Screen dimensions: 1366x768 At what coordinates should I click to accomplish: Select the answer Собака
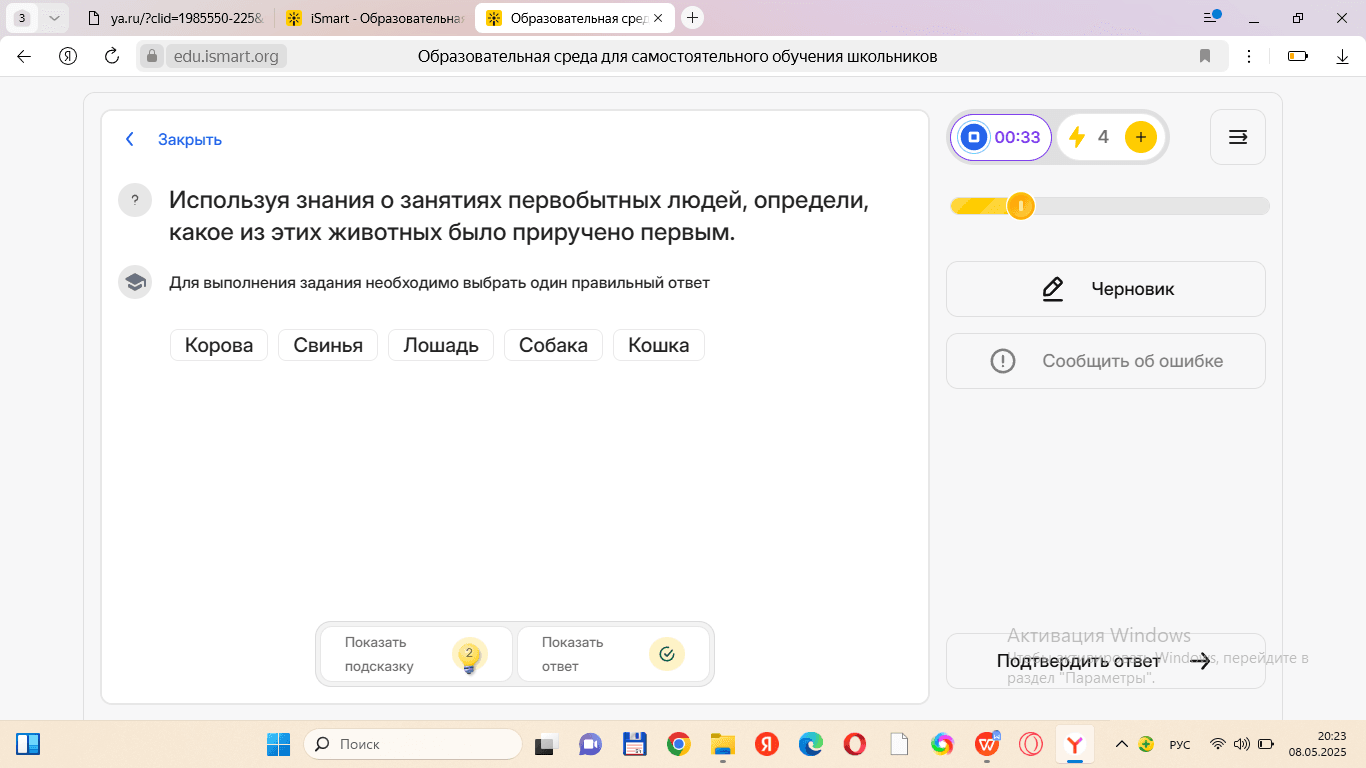click(x=553, y=345)
